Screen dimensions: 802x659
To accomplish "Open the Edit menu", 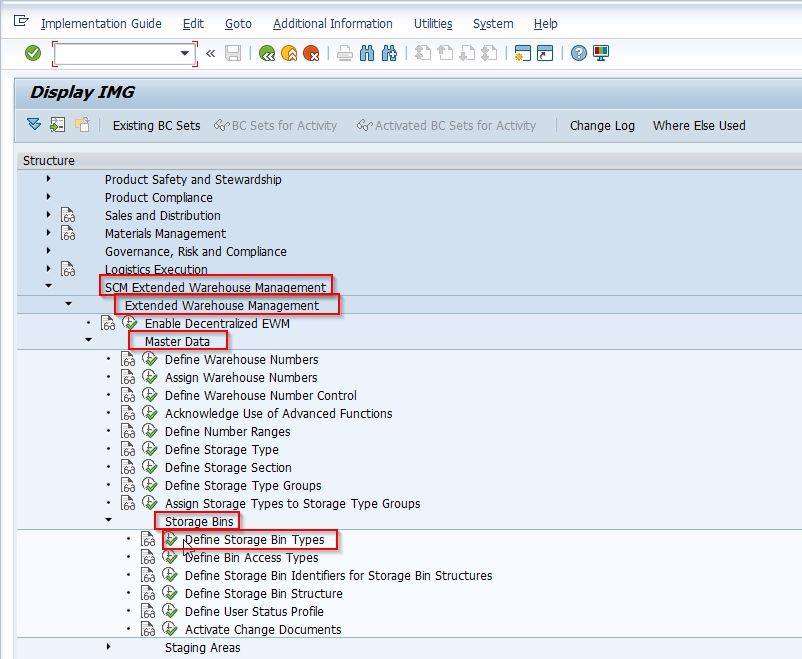I will pos(193,24).
